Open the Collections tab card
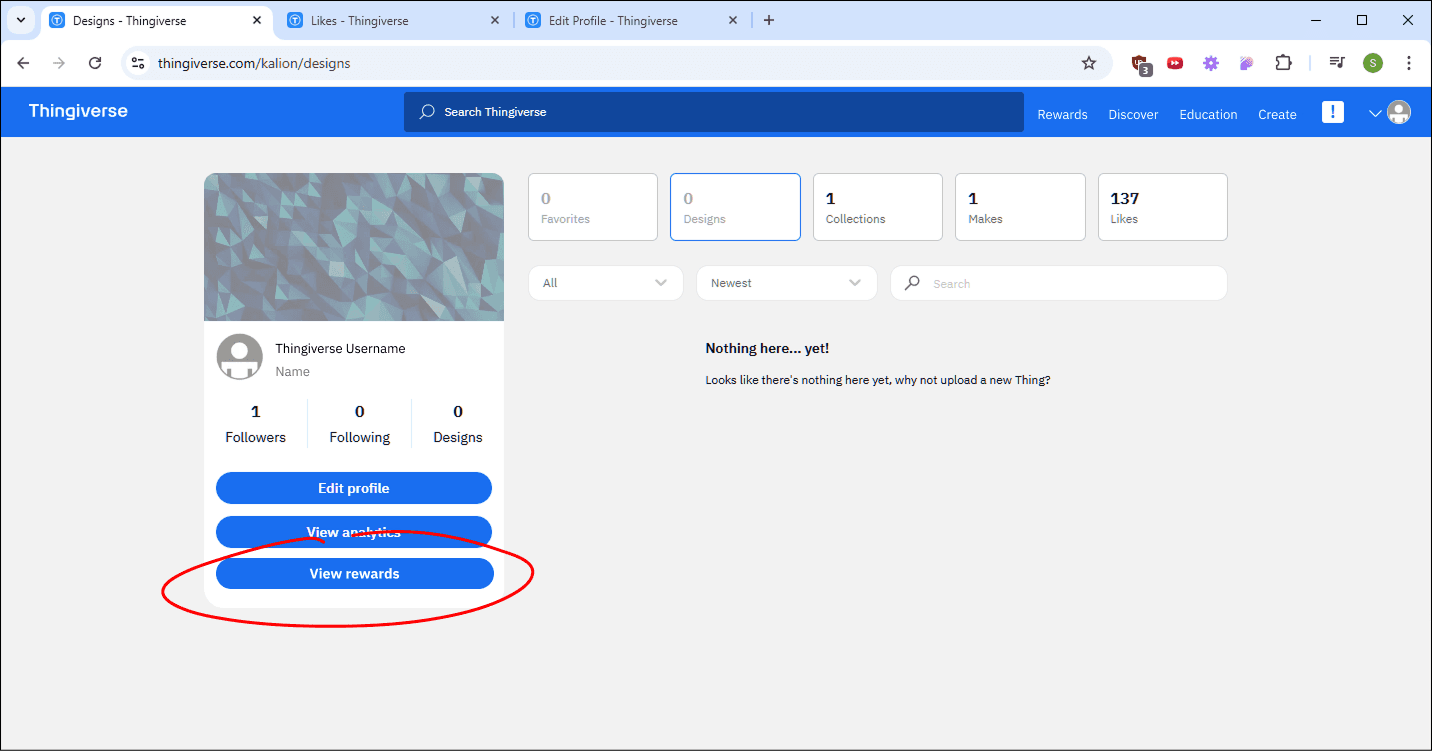 click(x=878, y=207)
